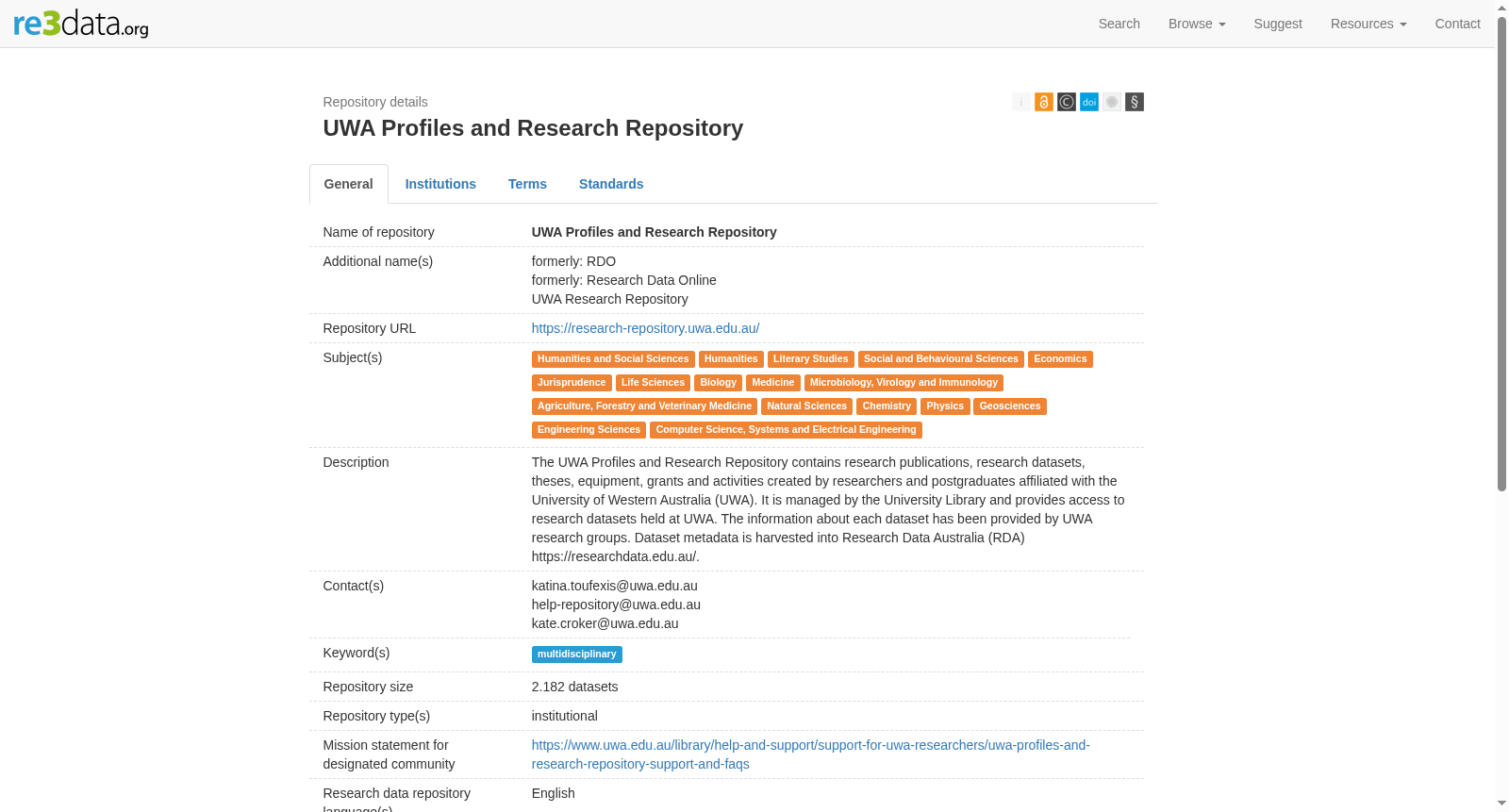1509x812 pixels.
Task: Click the multidisciplinary keyword tag
Action: pos(577,655)
